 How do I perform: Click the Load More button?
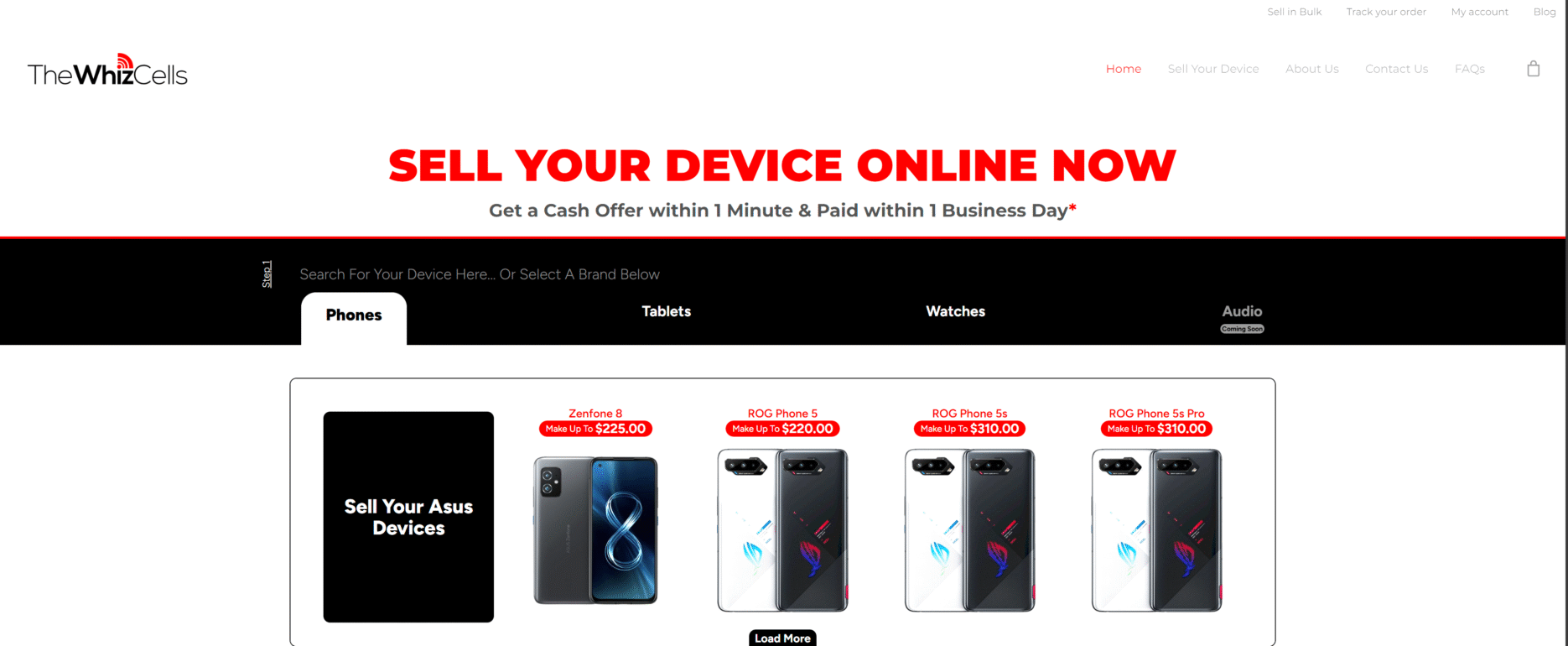pyautogui.click(x=782, y=638)
